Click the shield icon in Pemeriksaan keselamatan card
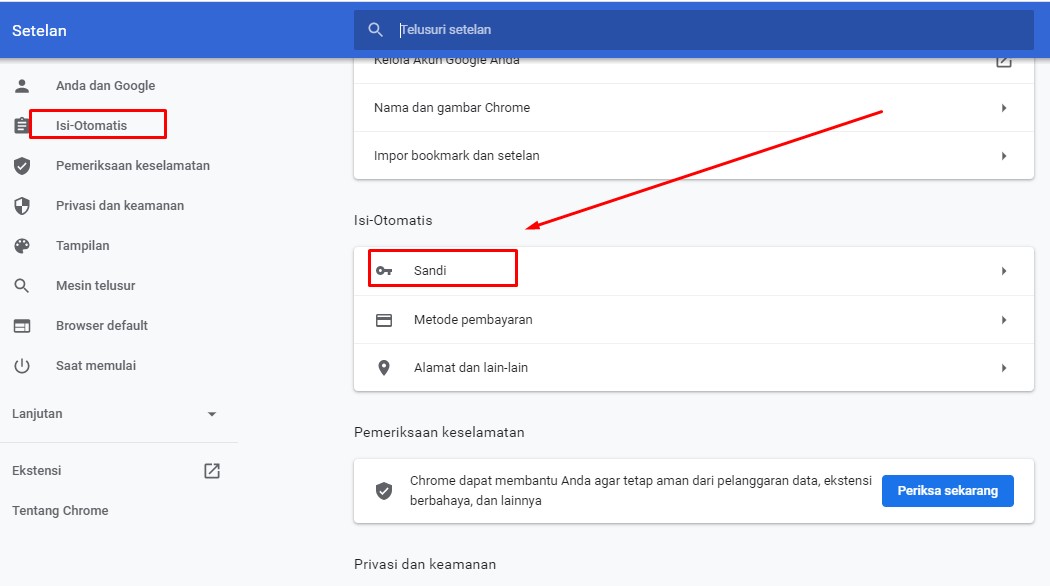Image resolution: width=1050 pixels, height=586 pixels. point(384,491)
